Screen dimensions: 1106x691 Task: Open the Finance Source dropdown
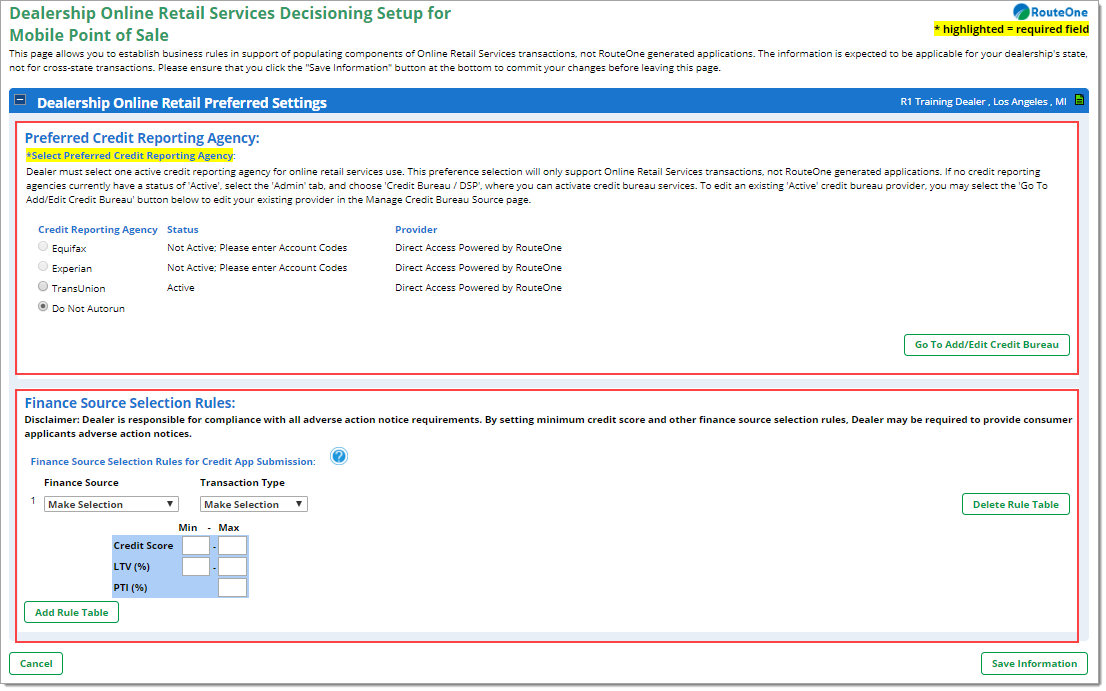(111, 505)
